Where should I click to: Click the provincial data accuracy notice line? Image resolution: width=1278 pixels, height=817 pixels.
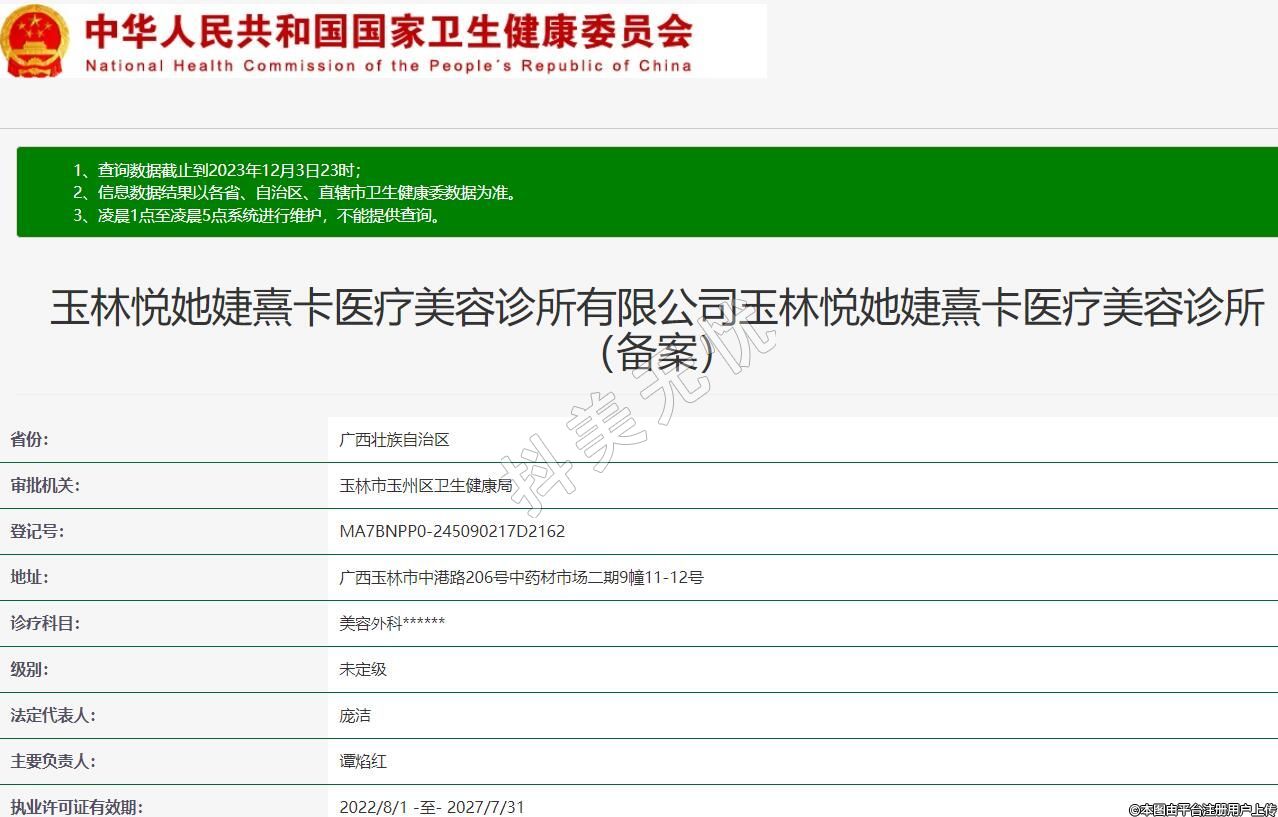click(x=297, y=192)
